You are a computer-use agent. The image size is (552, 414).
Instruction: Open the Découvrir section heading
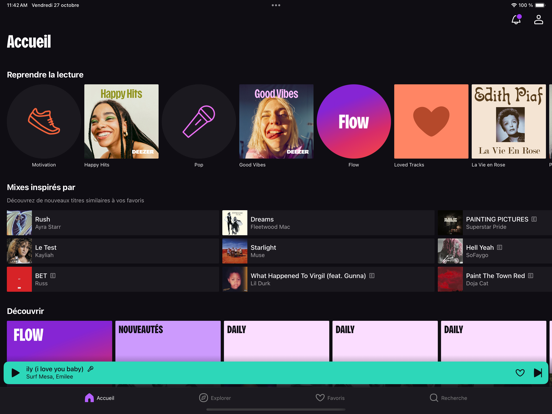[25, 311]
